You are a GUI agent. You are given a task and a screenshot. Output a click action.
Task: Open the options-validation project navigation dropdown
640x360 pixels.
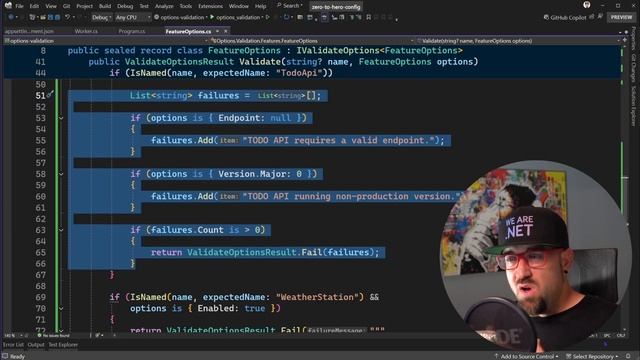[106, 41]
